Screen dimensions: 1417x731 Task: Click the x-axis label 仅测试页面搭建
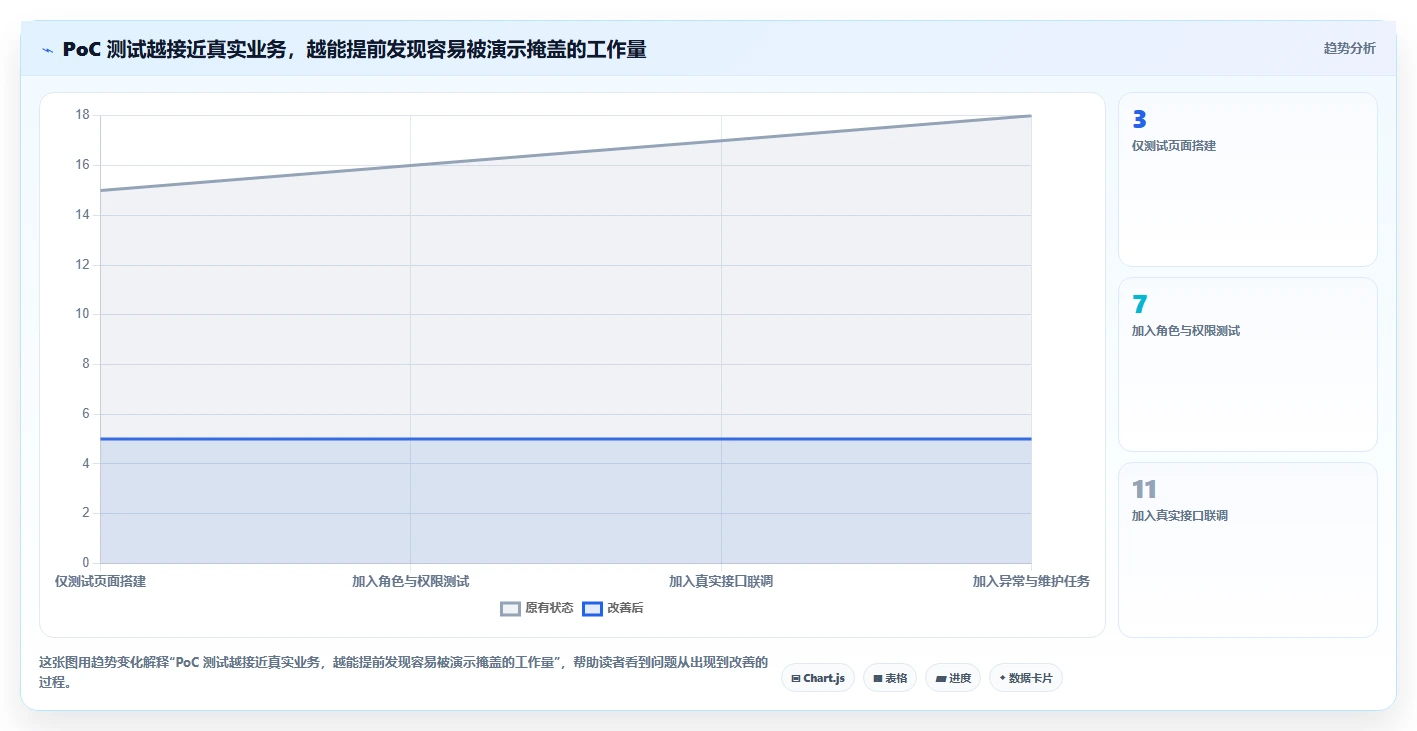click(101, 581)
